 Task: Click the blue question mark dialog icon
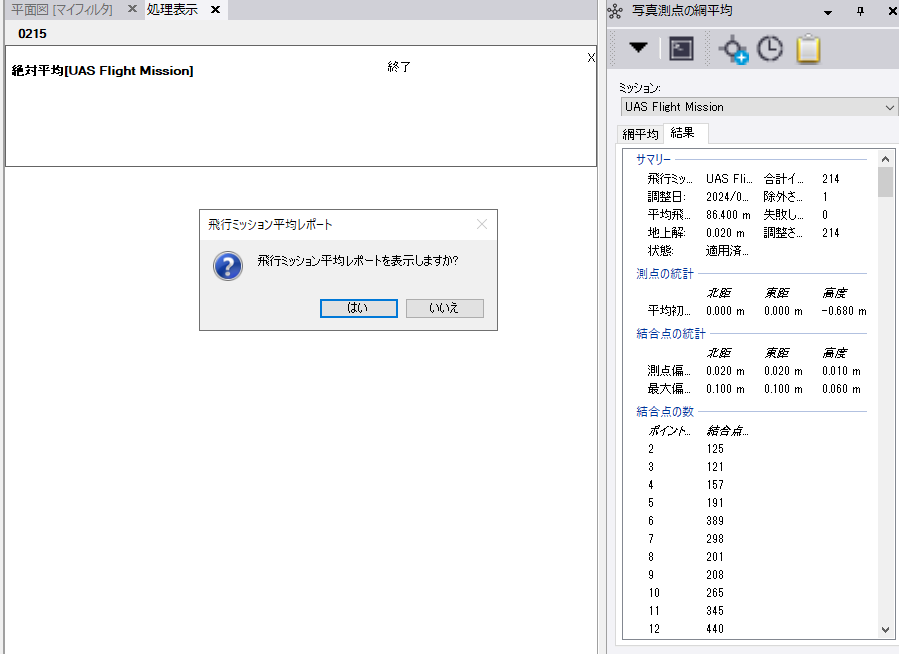click(x=228, y=265)
